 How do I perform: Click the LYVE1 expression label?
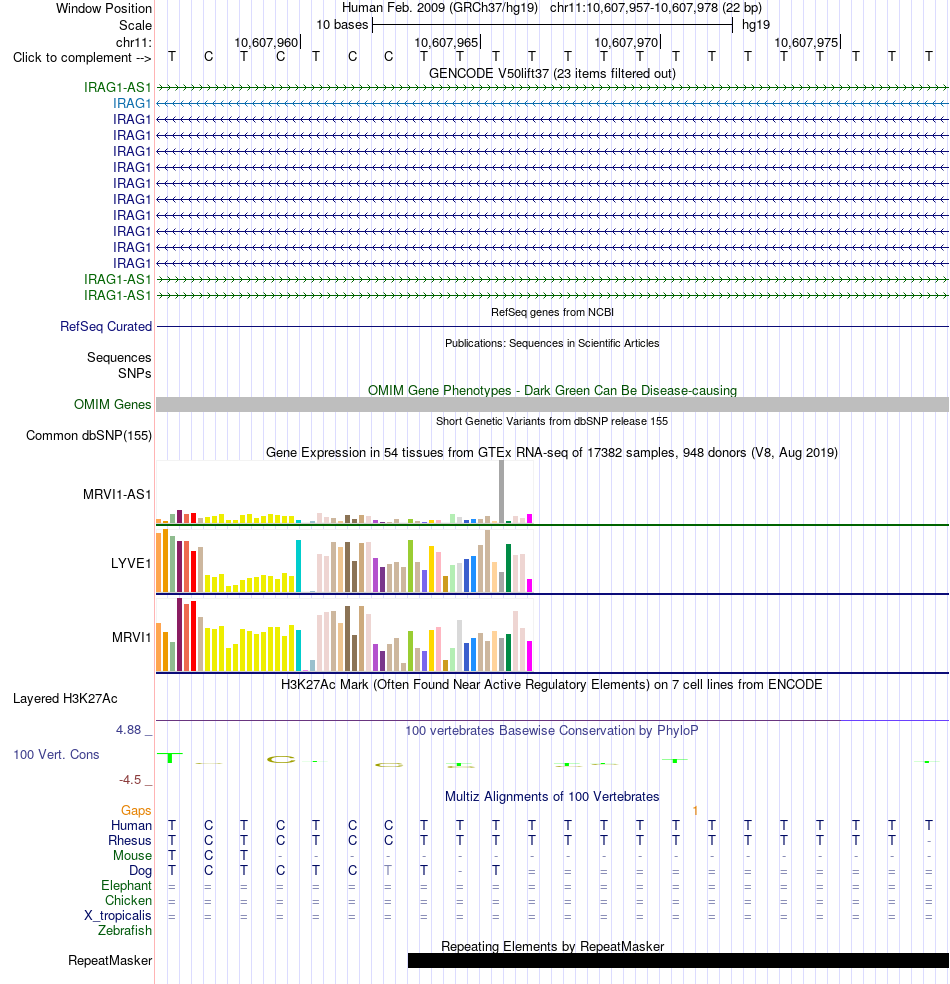[x=131, y=564]
